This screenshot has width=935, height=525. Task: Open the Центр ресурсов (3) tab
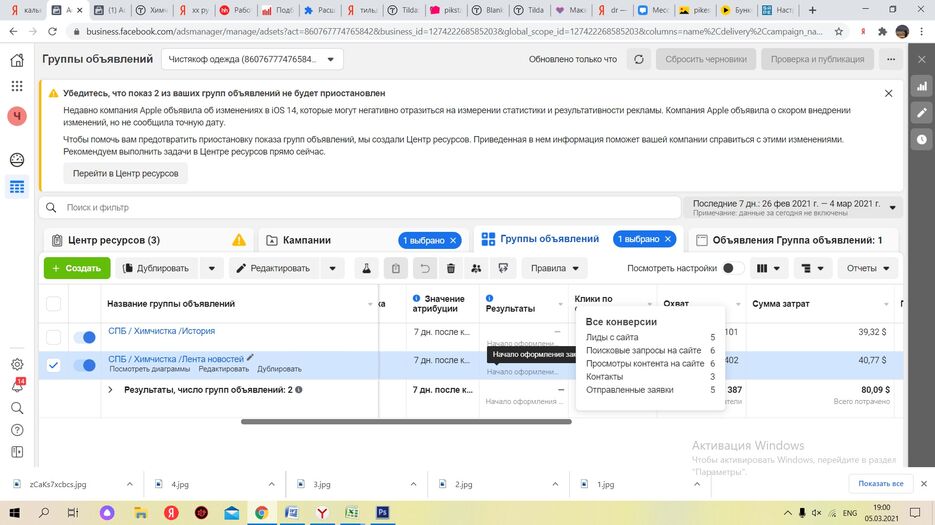coord(149,240)
